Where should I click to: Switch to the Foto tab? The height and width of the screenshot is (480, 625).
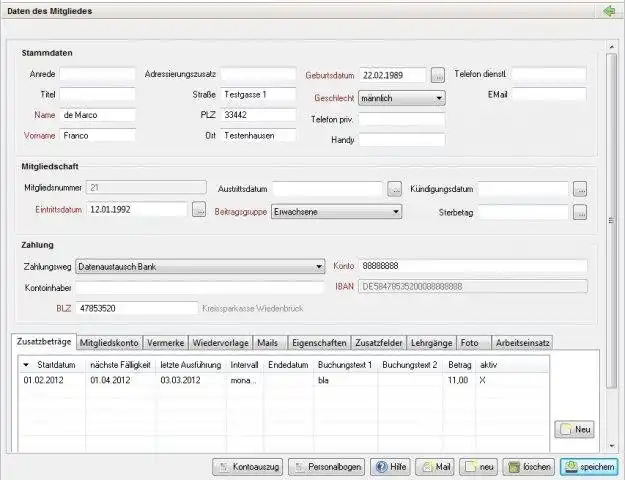pyautogui.click(x=474, y=343)
